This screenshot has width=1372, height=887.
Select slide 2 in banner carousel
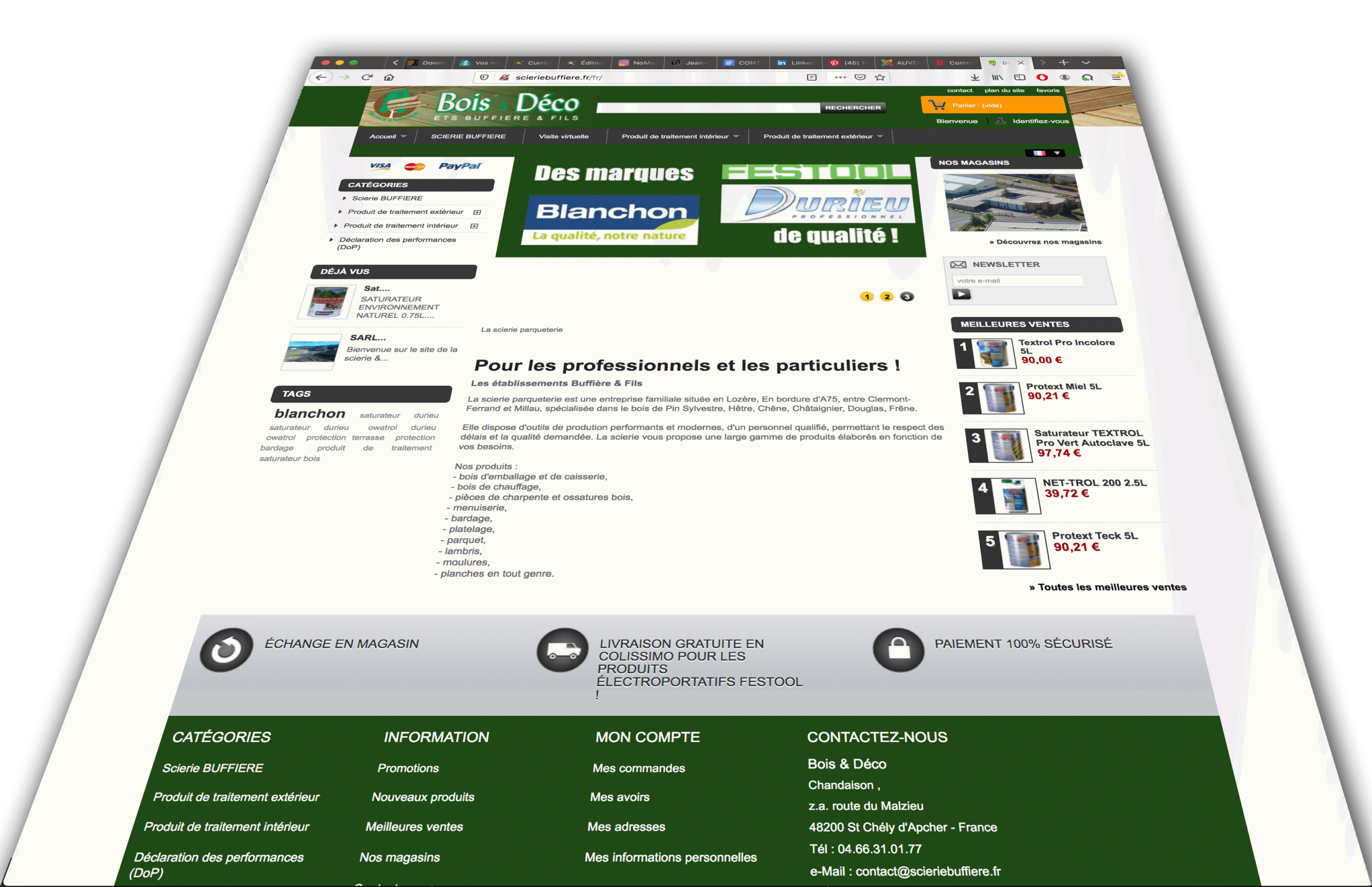click(x=887, y=296)
